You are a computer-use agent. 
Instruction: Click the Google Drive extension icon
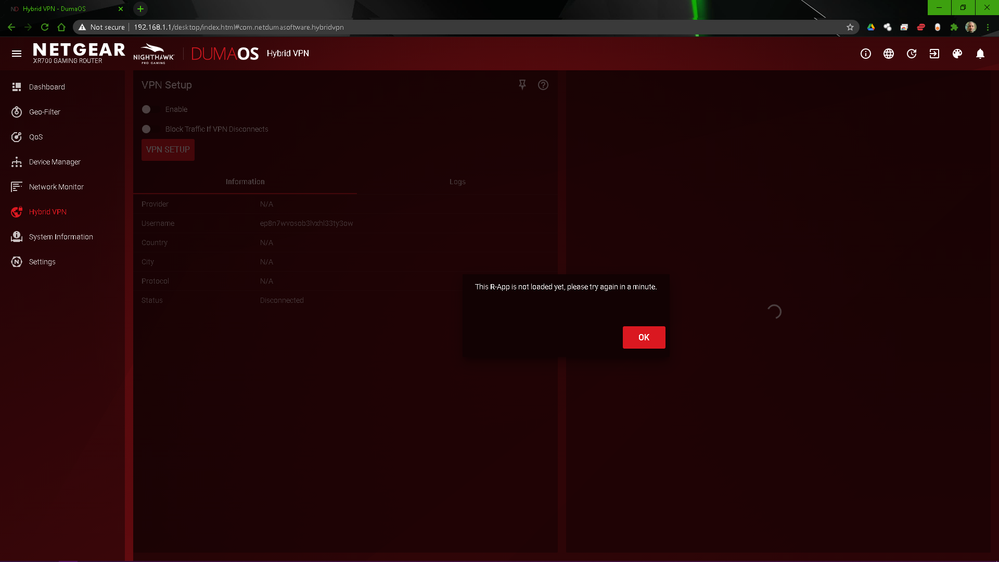[x=871, y=27]
